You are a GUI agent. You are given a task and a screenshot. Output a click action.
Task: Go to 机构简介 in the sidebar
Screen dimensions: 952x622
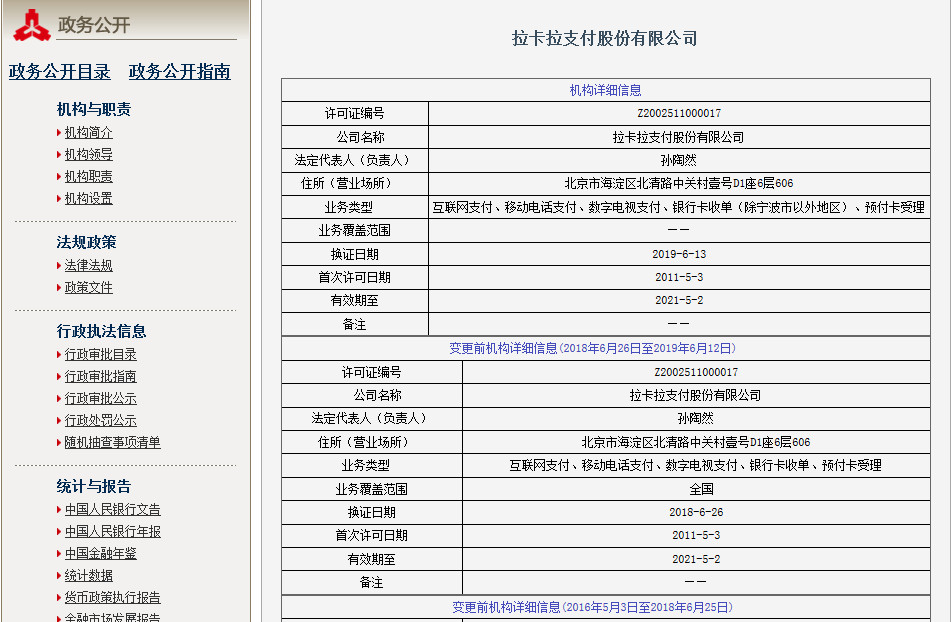click(x=88, y=133)
